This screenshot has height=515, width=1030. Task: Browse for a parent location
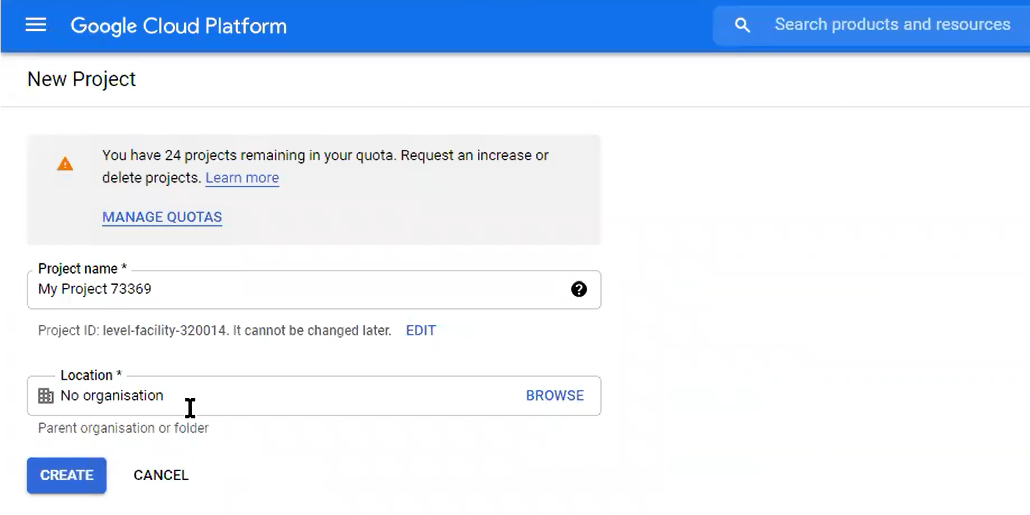554,395
